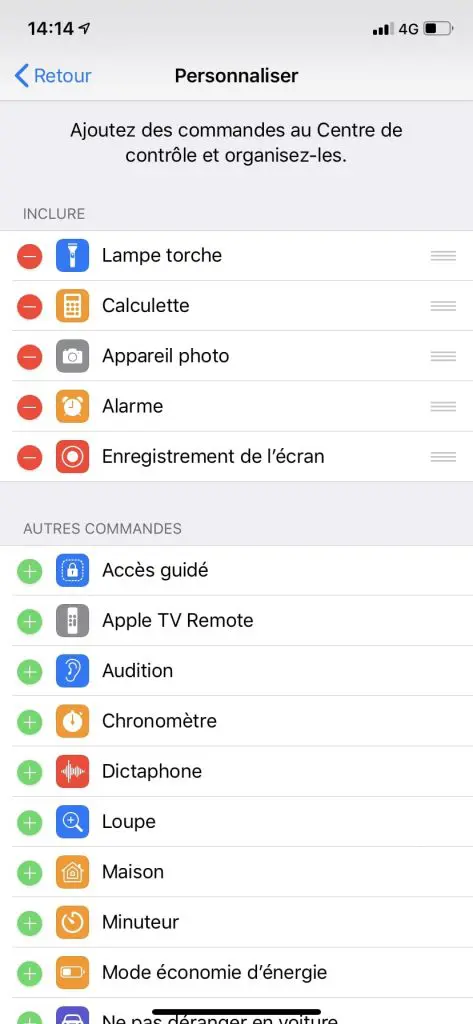Select the Apple TV Remote label
The height and width of the screenshot is (1024, 473).
(178, 620)
